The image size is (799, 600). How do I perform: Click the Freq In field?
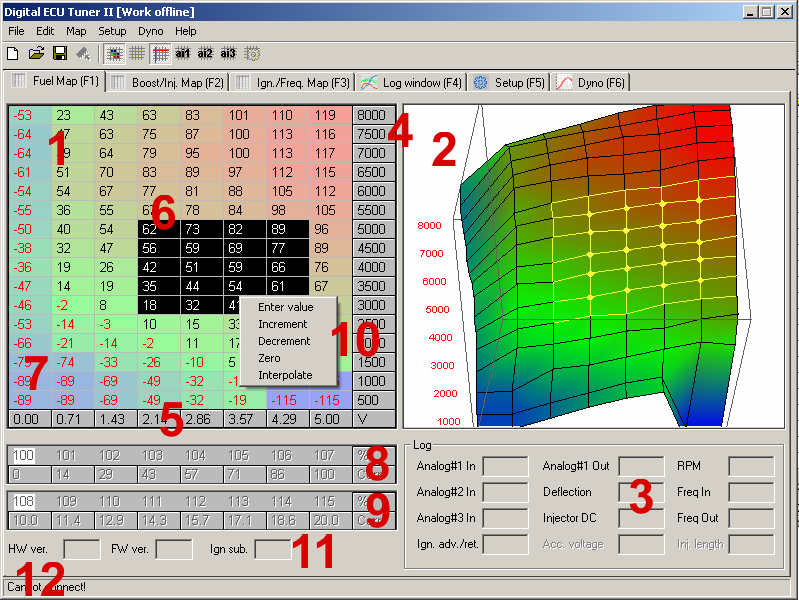click(x=752, y=492)
